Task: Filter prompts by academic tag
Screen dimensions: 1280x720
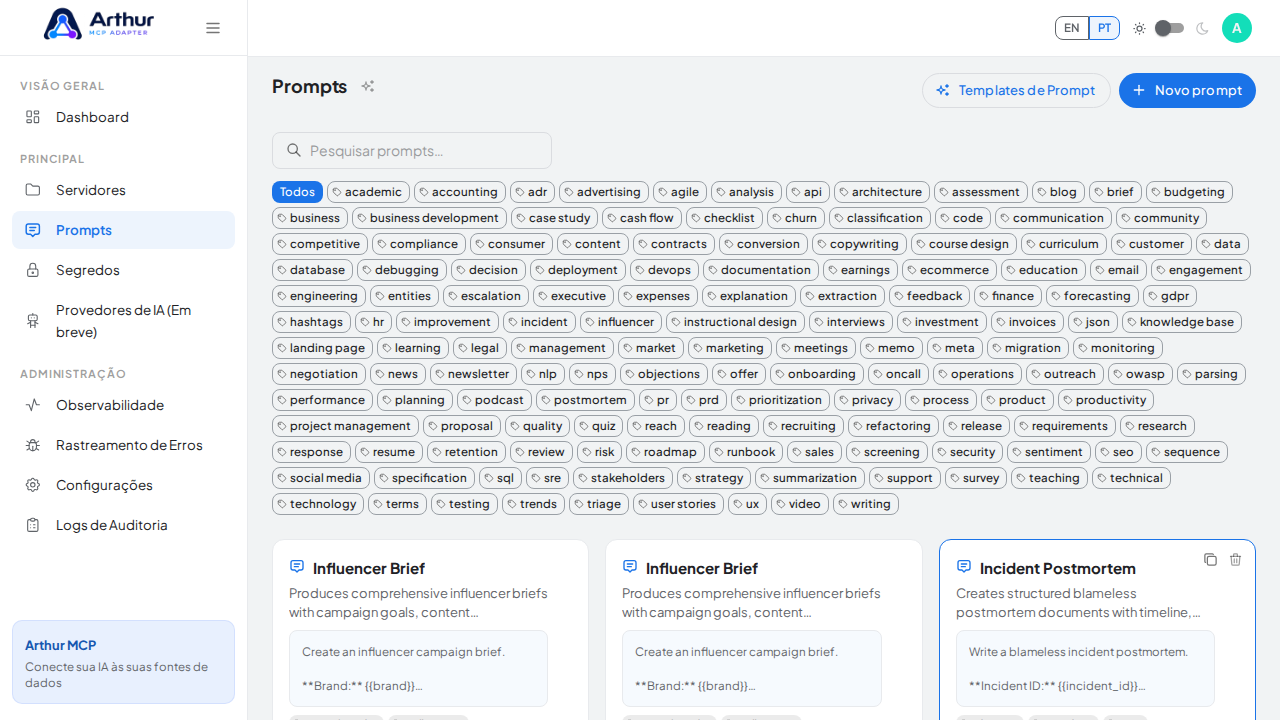Action: coord(368,192)
